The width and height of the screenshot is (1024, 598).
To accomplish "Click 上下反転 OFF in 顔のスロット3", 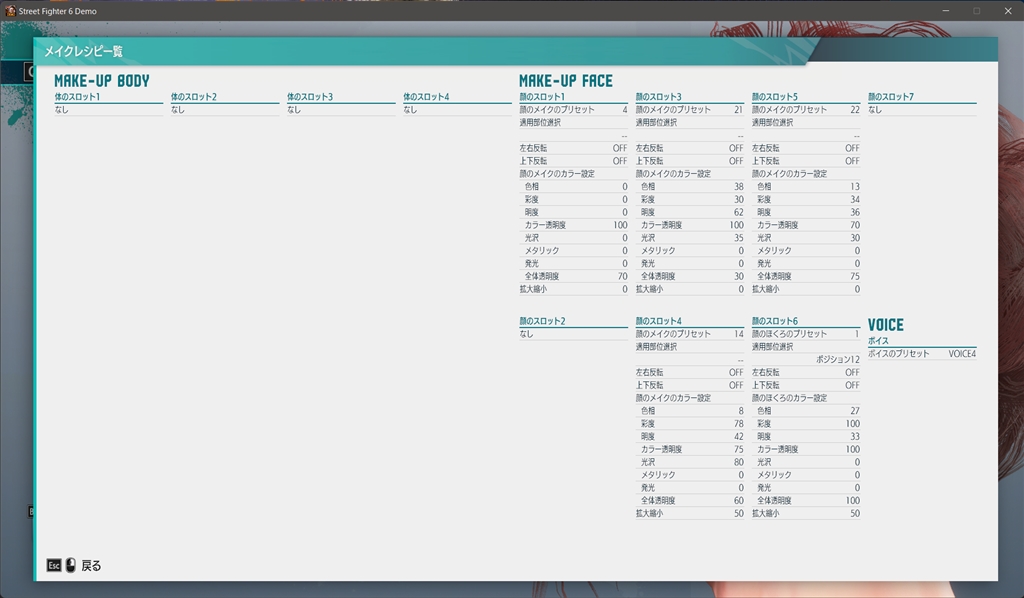I will pyautogui.click(x=690, y=161).
